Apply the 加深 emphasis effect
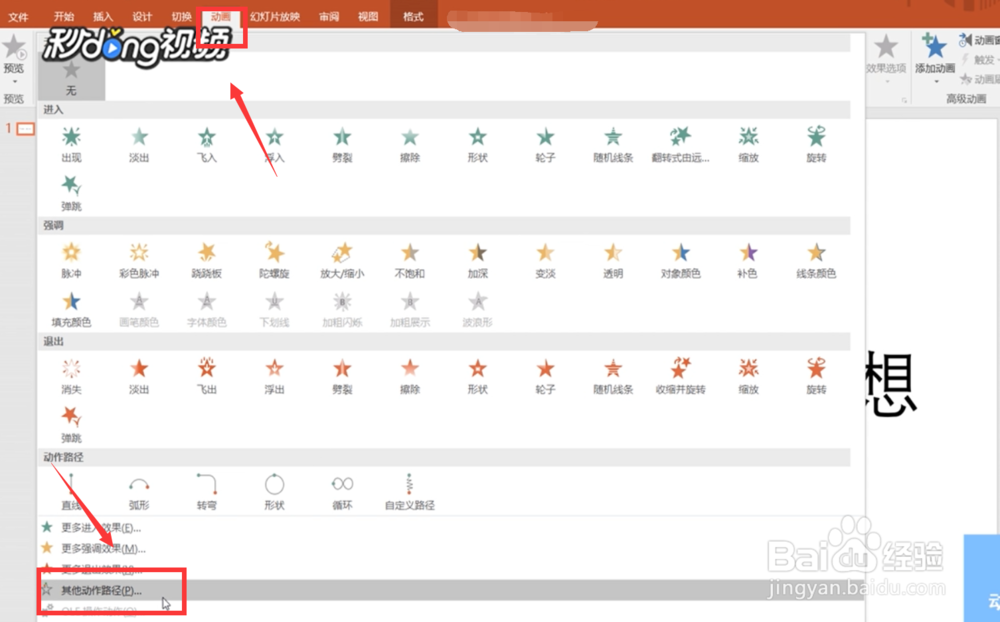The image size is (1000, 622). pos(478,261)
